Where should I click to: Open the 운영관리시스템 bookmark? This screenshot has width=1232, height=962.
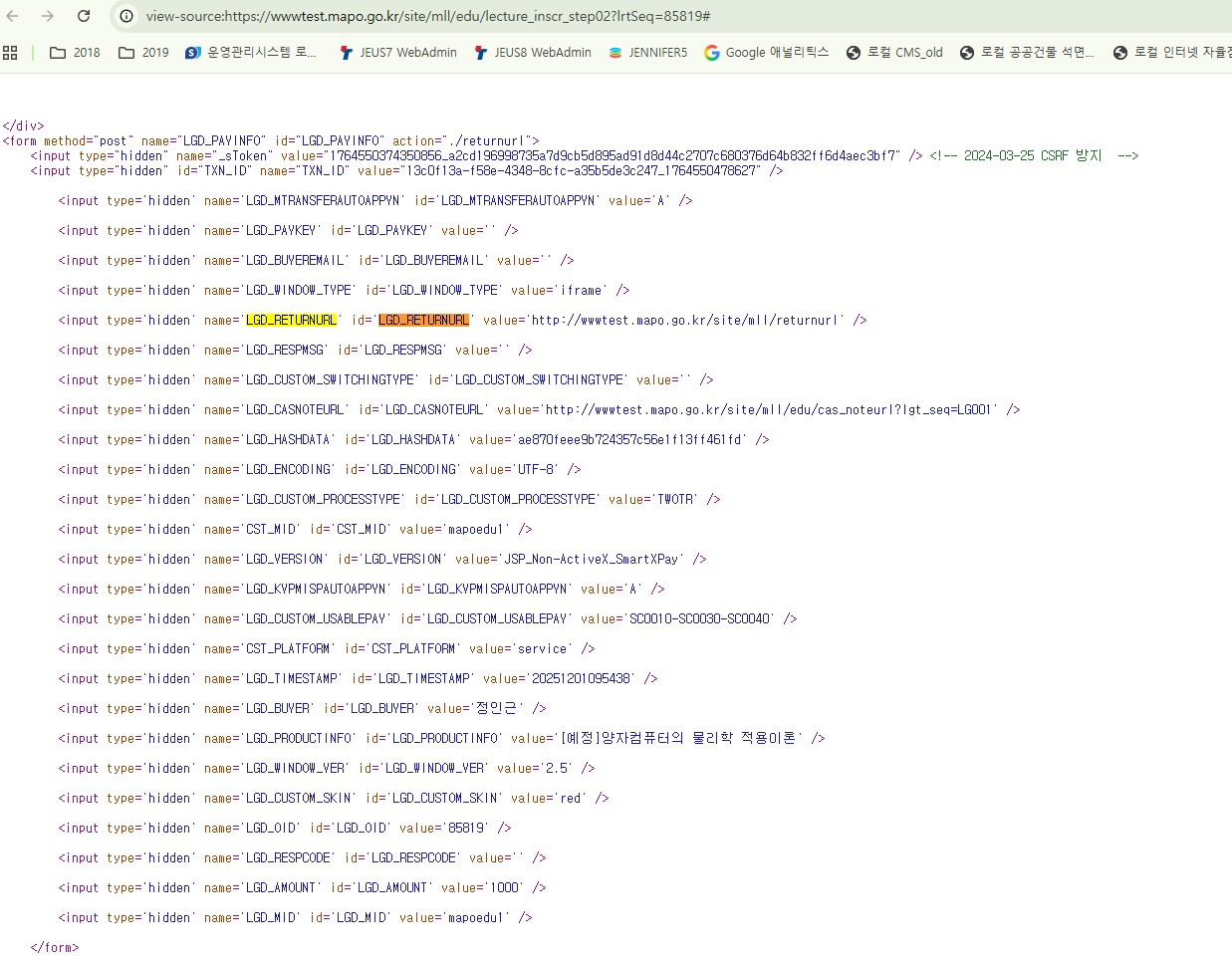[251, 53]
